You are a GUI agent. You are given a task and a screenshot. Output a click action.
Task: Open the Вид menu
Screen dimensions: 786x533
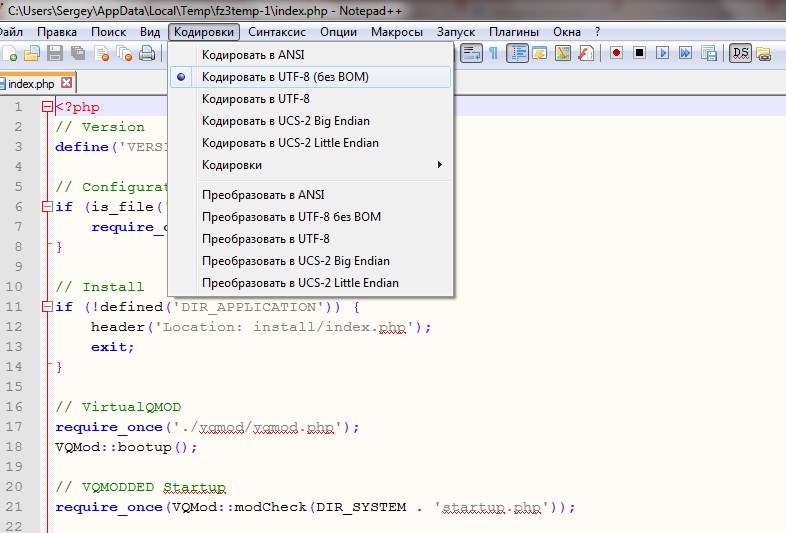(x=150, y=32)
